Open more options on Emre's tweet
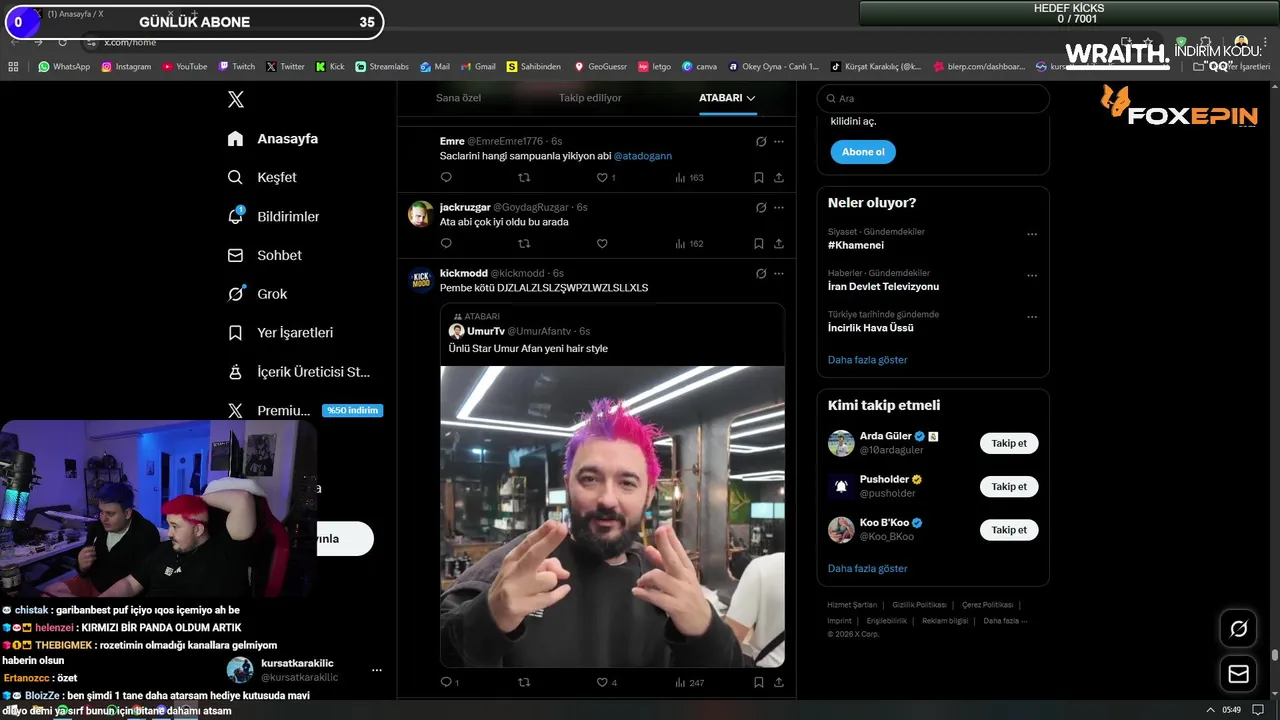This screenshot has width=1280, height=720. coord(779,142)
